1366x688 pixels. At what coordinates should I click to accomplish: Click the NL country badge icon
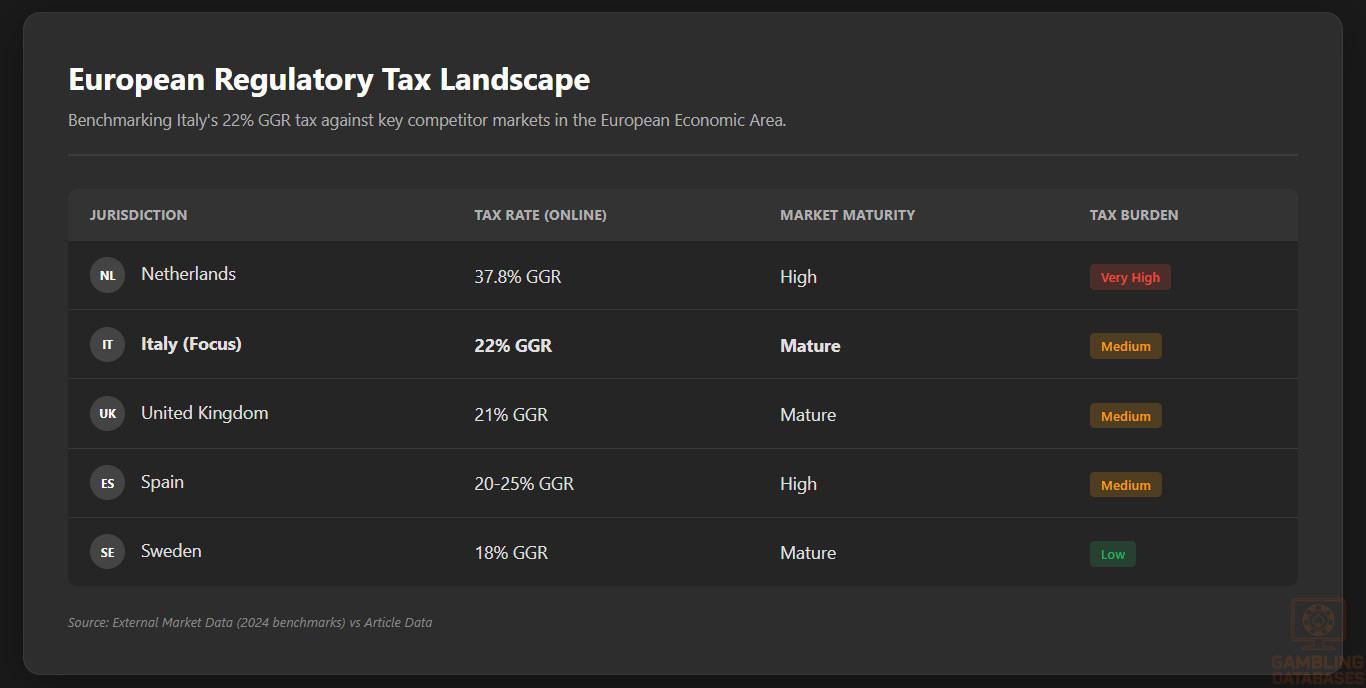coord(107,276)
